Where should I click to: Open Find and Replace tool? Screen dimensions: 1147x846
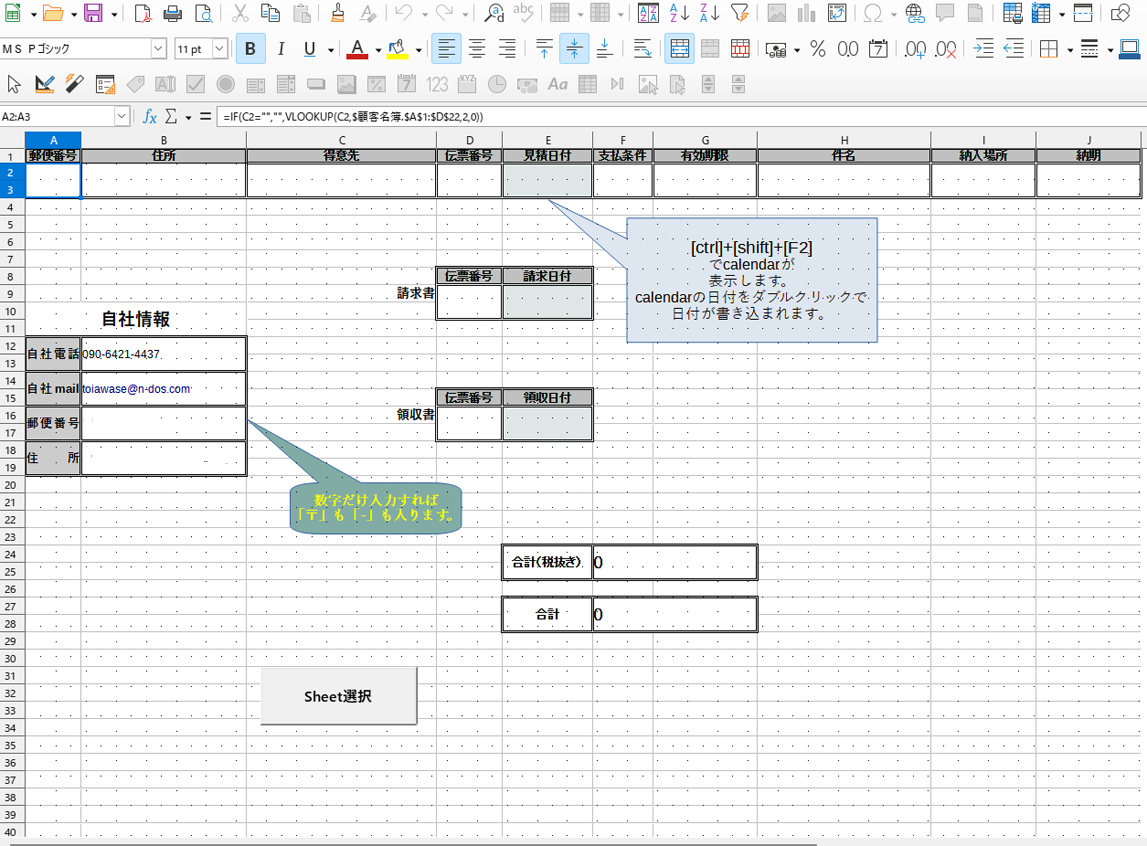tap(493, 13)
